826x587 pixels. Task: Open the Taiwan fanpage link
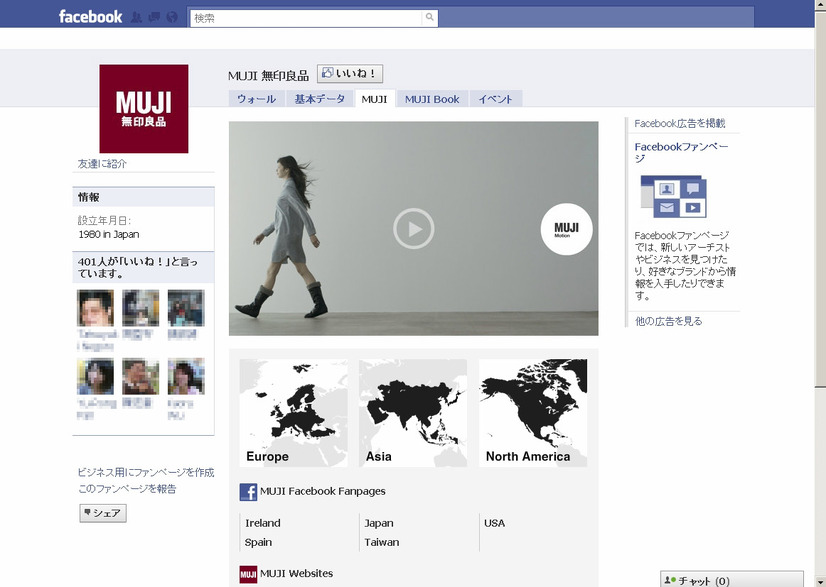pyautogui.click(x=381, y=542)
